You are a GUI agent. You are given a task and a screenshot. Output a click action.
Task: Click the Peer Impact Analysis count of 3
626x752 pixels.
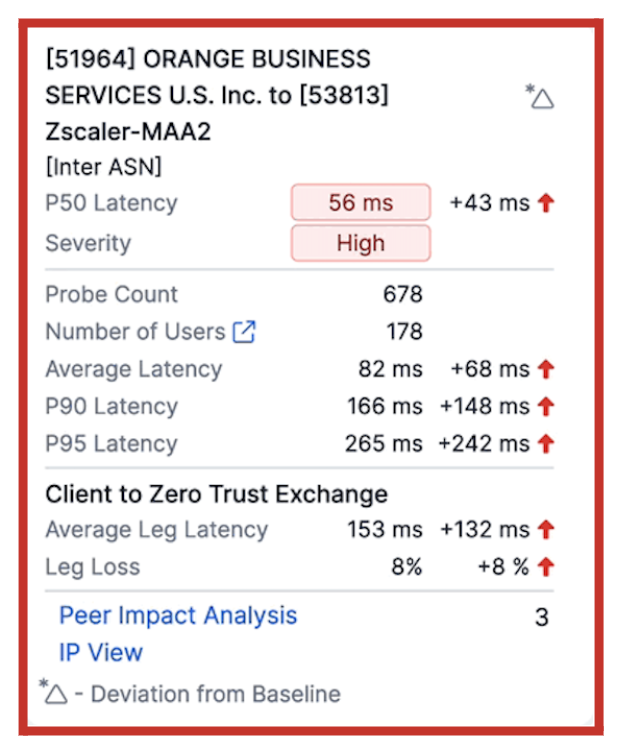pyautogui.click(x=541, y=617)
